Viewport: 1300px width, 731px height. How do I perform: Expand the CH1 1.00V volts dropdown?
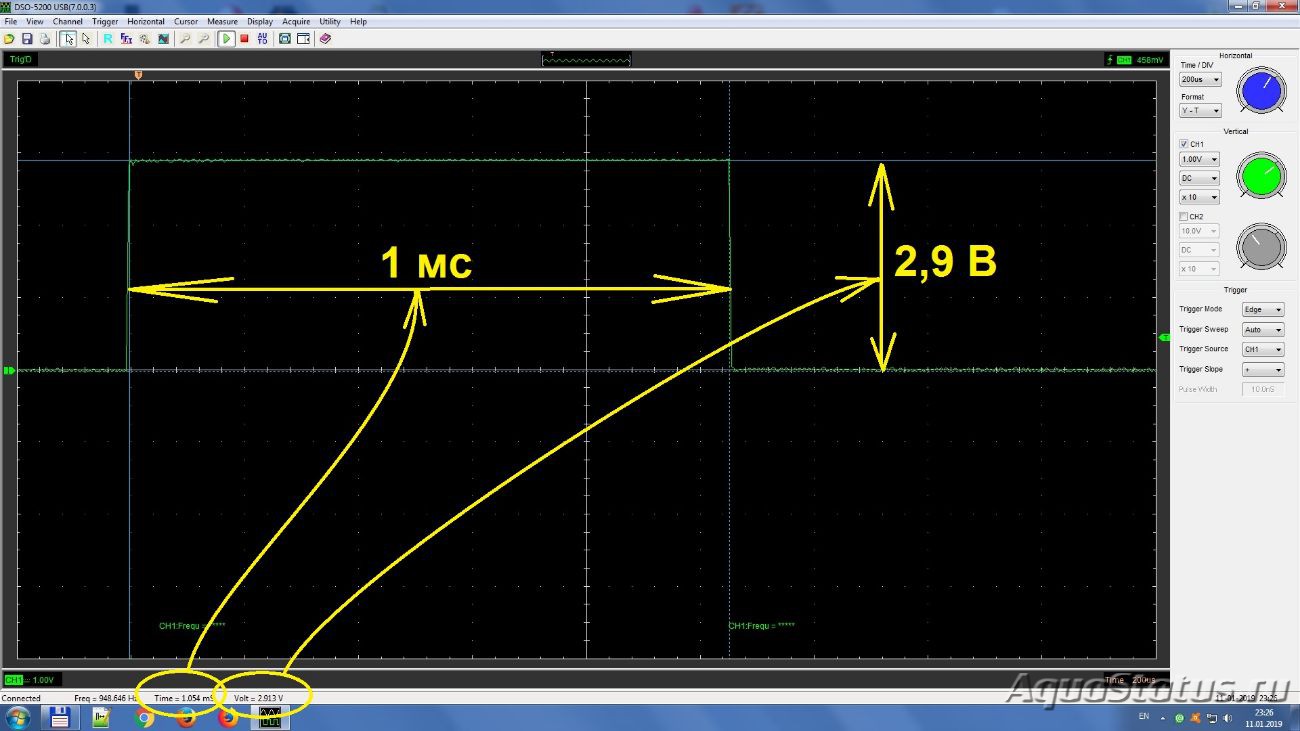[1200, 159]
